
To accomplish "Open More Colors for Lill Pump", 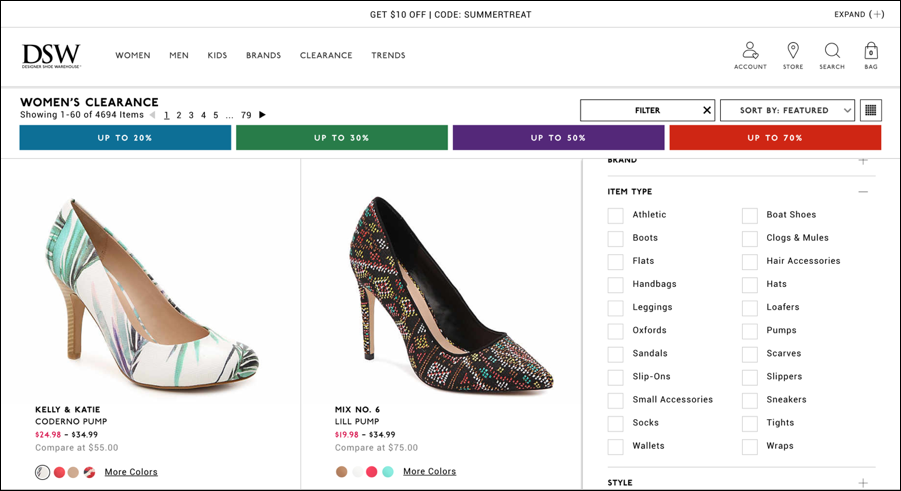I will pos(429,471).
